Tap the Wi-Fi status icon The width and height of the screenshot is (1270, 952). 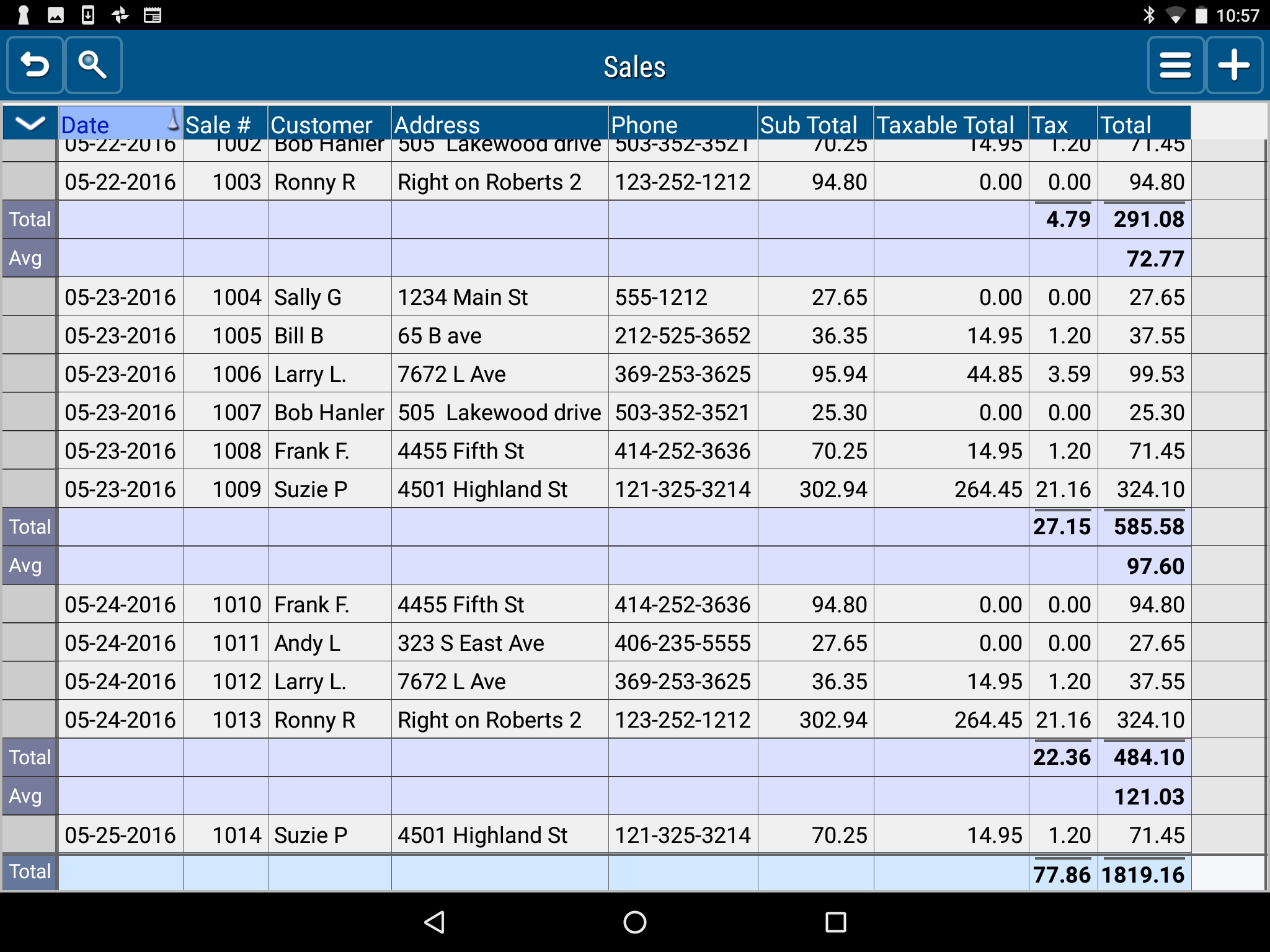coord(1175,15)
